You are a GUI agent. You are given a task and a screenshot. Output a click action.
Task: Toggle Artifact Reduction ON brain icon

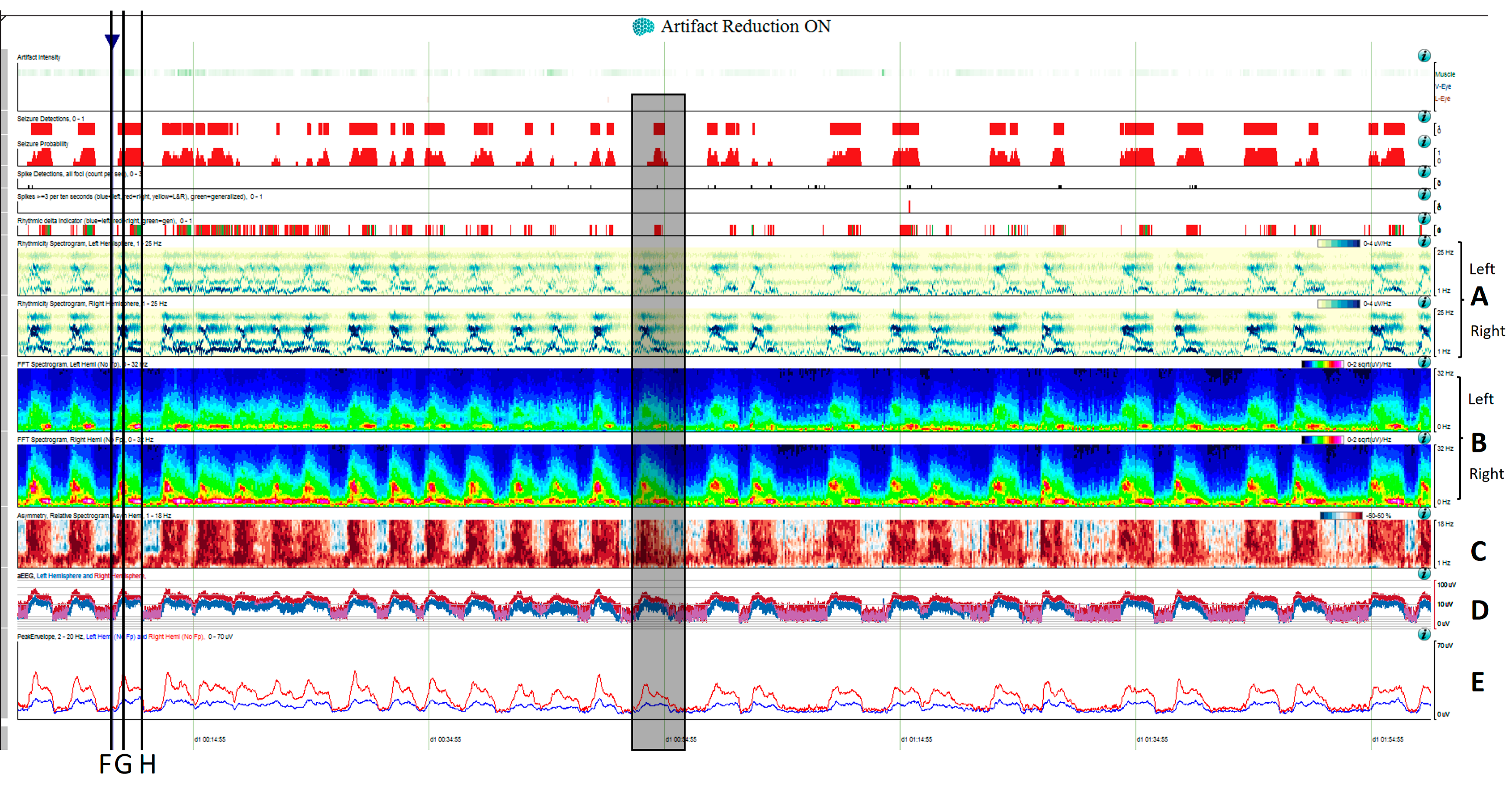(x=643, y=26)
